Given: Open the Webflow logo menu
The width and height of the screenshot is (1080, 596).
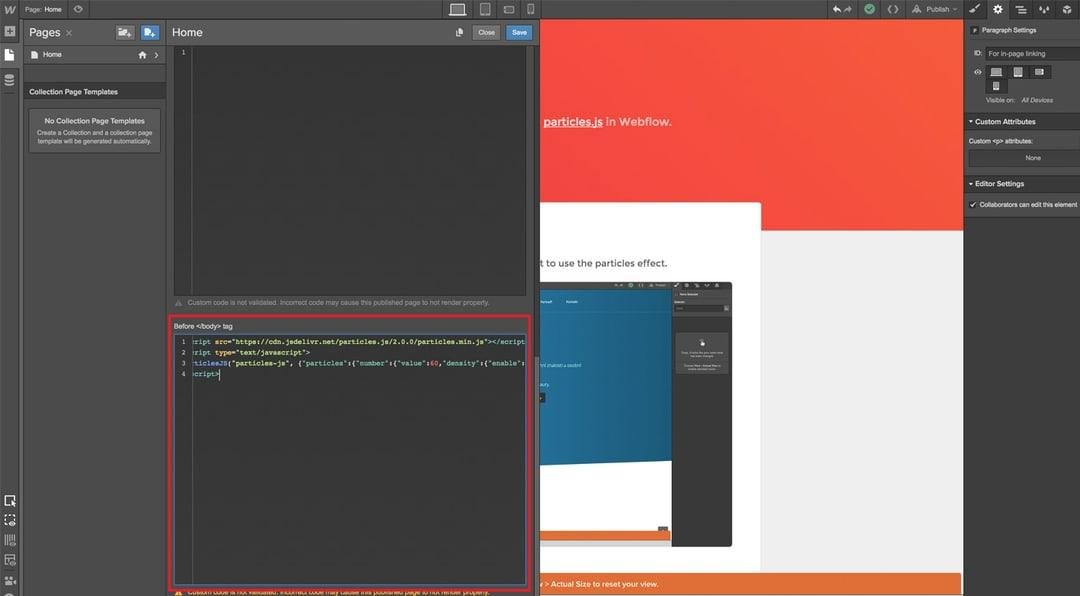Looking at the screenshot, I should pyautogui.click(x=10, y=10).
